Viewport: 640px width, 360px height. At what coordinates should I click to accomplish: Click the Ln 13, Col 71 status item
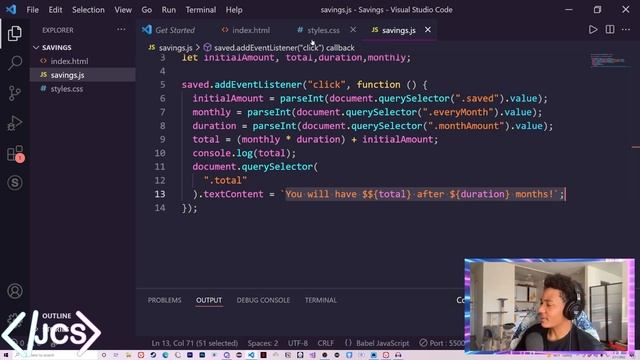pos(195,343)
